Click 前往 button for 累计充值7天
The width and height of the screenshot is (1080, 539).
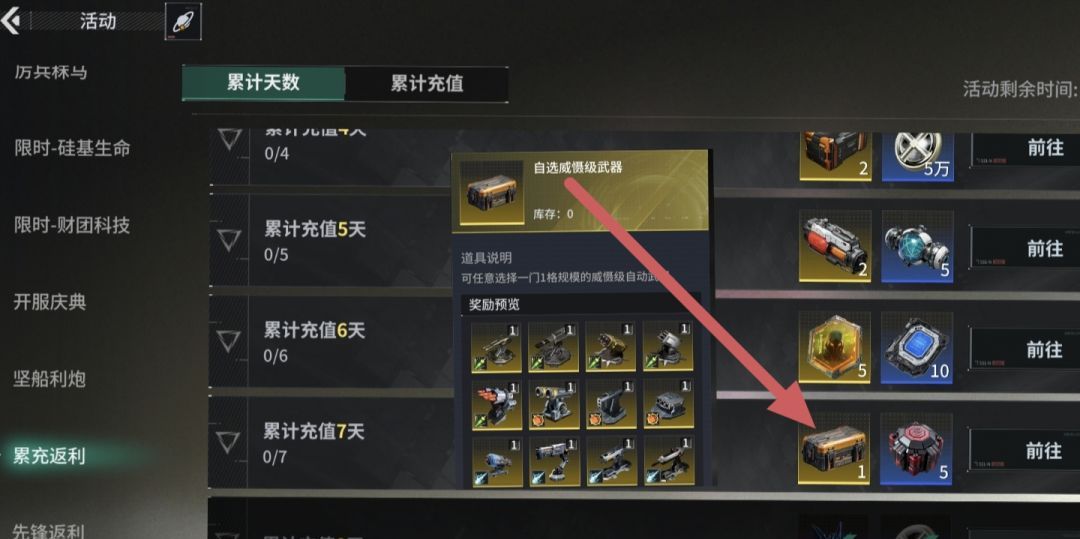pos(1024,450)
